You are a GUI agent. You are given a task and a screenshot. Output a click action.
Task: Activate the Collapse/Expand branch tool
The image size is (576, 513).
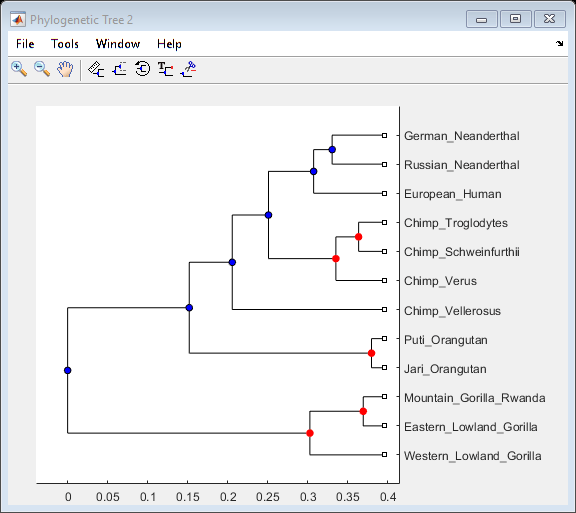pyautogui.click(x=119, y=69)
